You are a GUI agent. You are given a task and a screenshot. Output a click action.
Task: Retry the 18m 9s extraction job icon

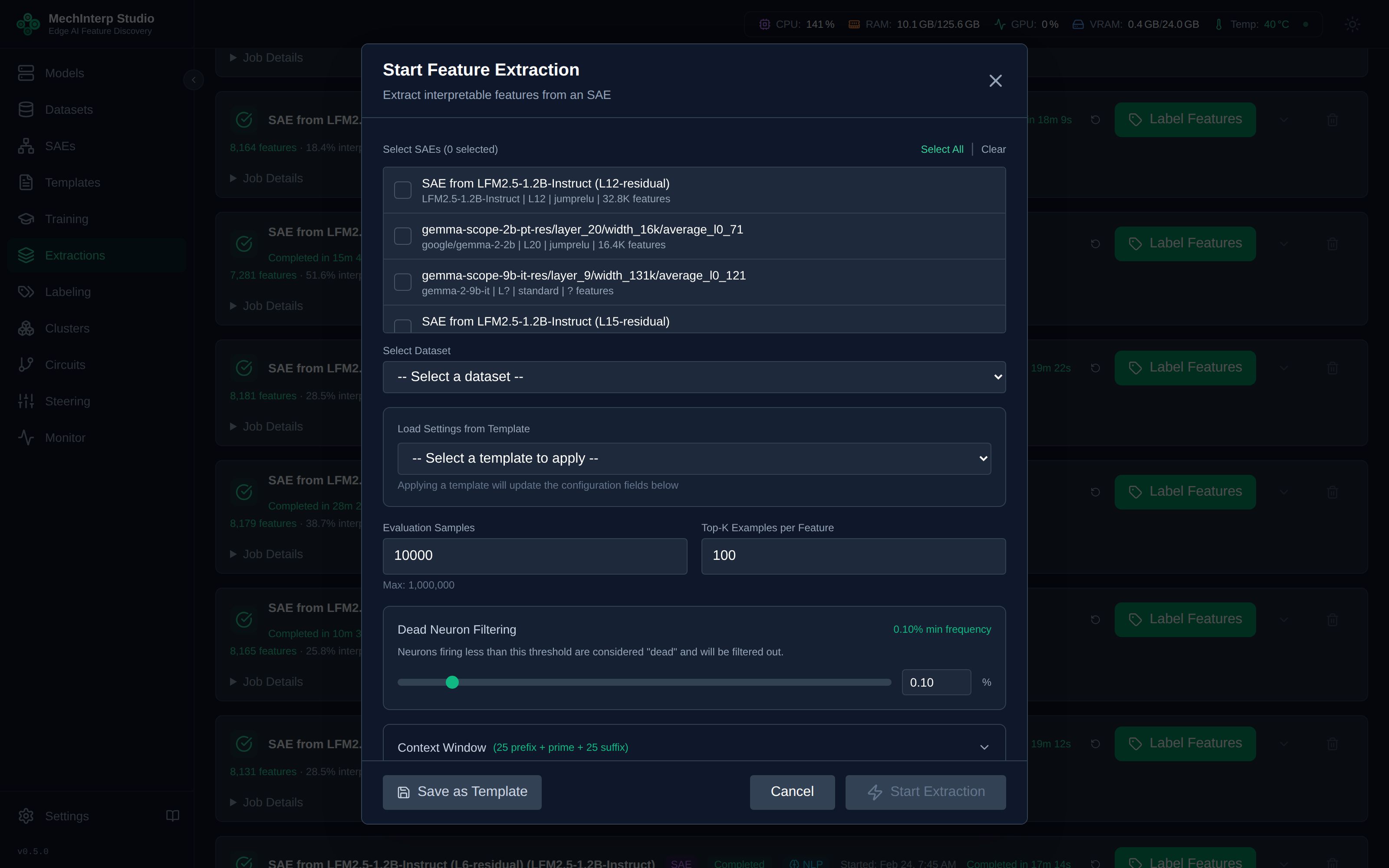[1095, 119]
